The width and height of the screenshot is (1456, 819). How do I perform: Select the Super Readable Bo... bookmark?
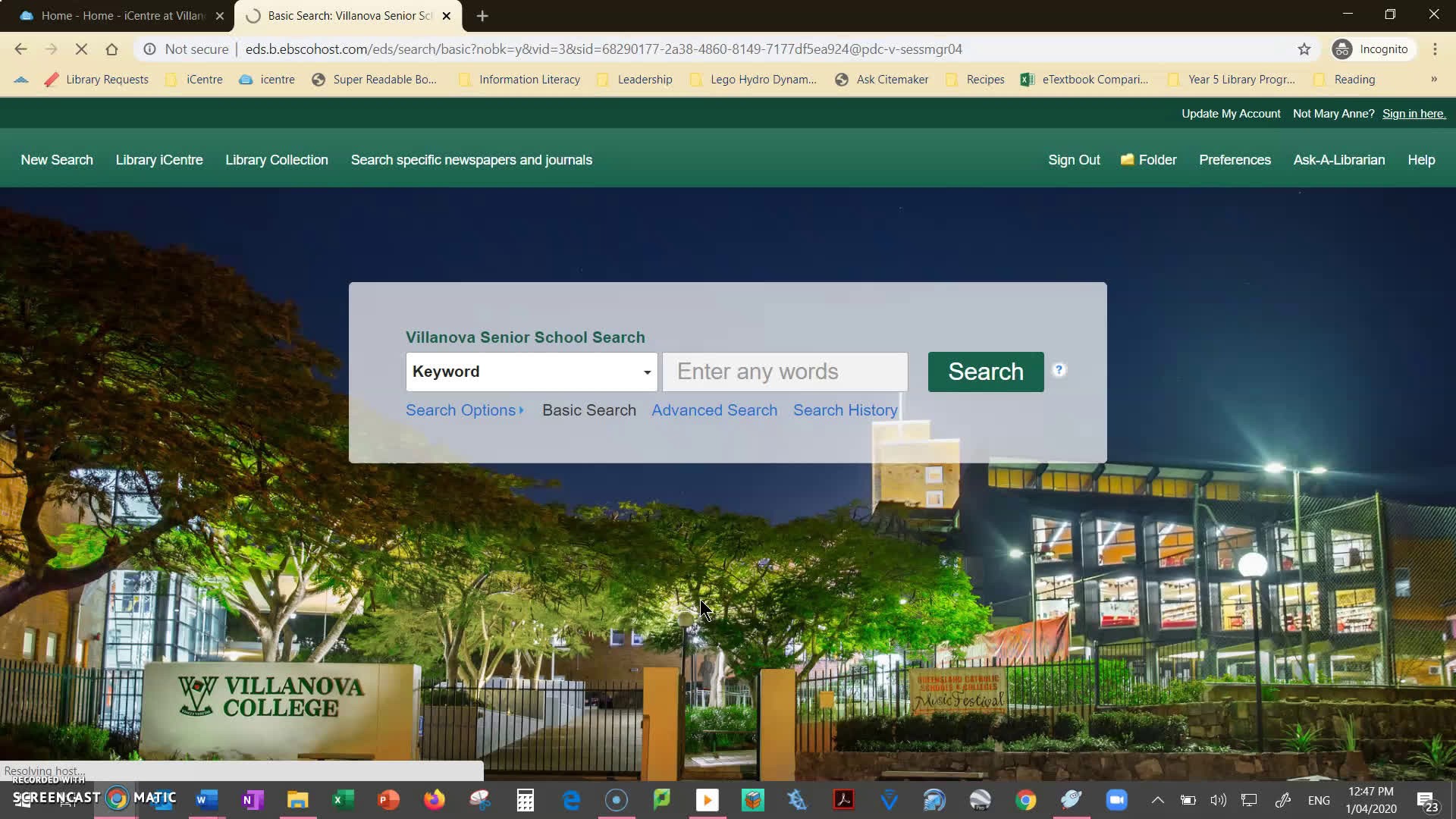[385, 79]
